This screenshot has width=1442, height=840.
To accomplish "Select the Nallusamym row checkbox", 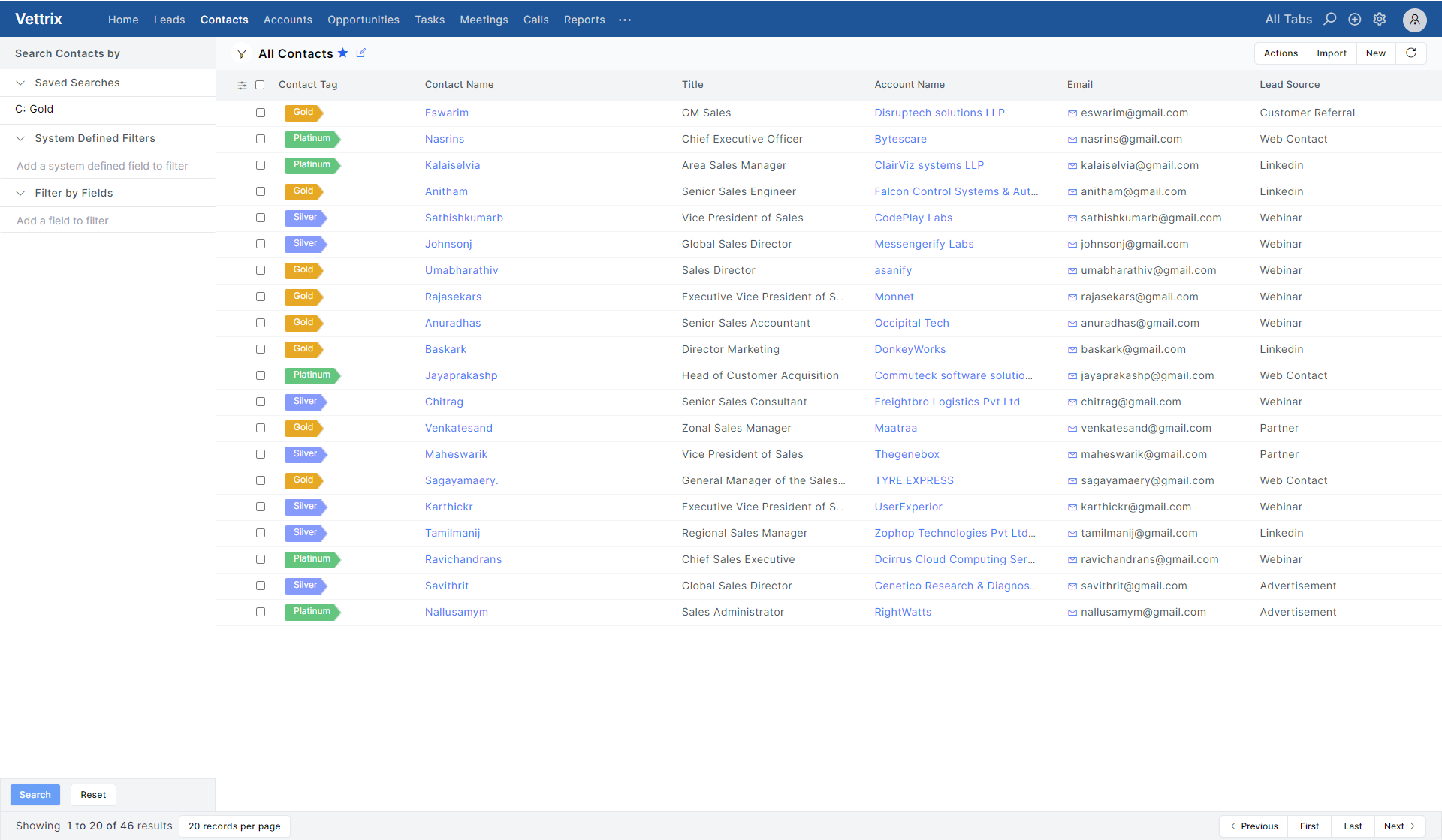I will click(261, 612).
